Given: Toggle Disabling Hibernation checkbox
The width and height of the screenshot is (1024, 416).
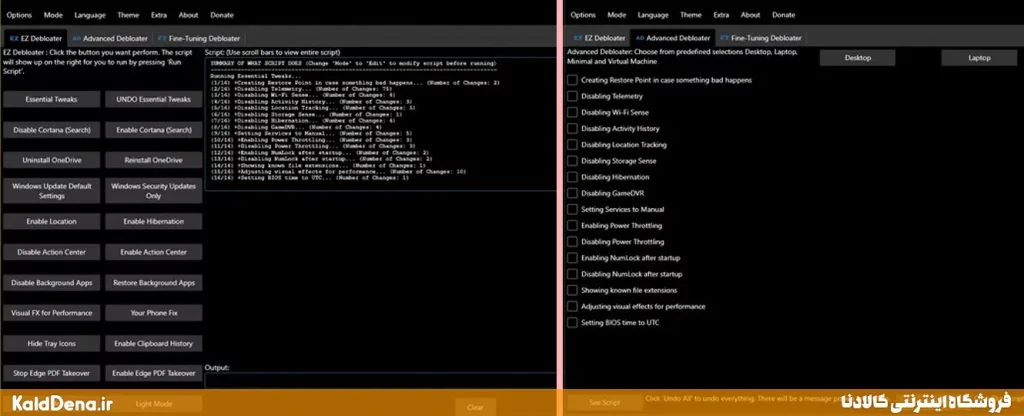Looking at the screenshot, I should click(x=573, y=177).
